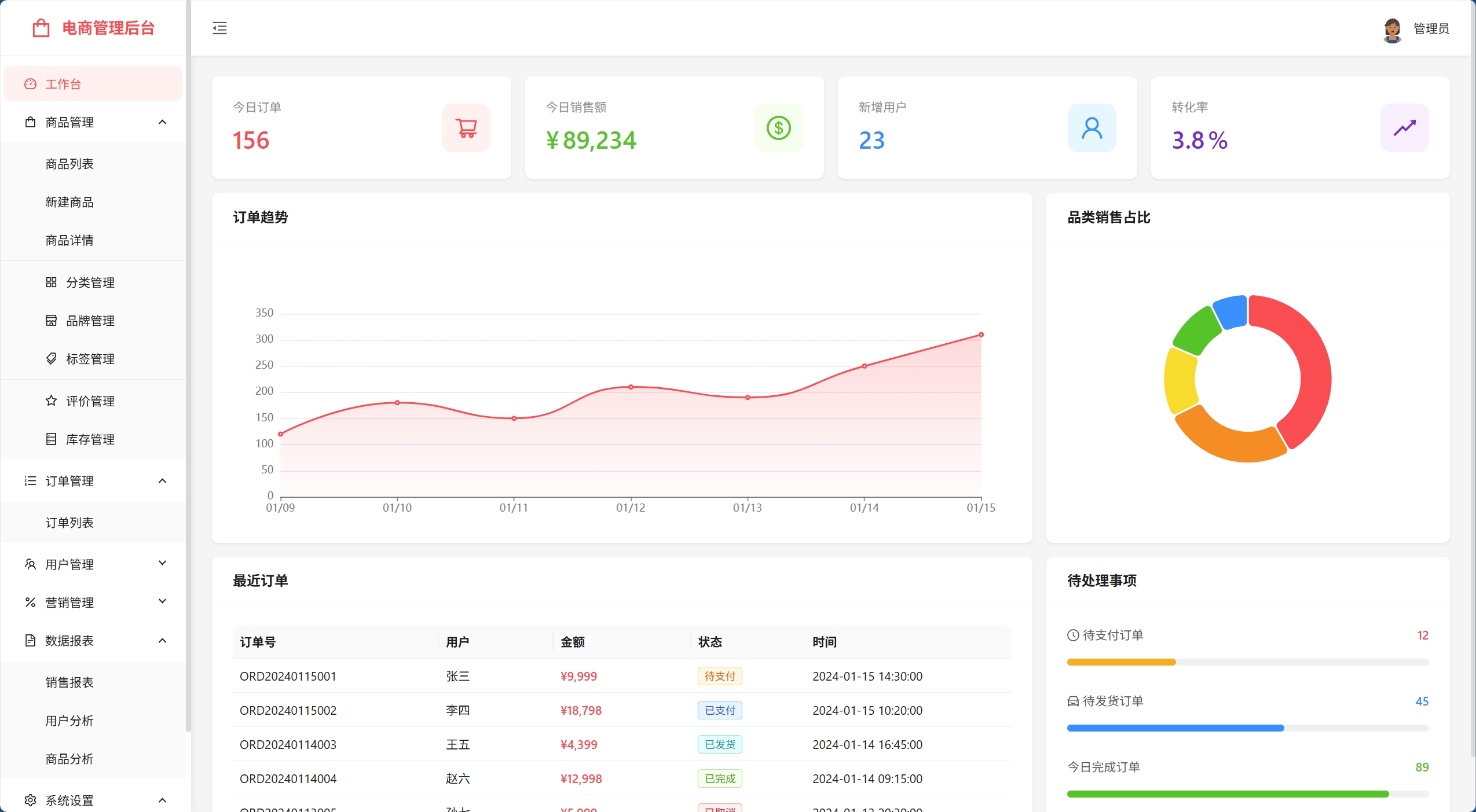
Task: Click the blue donut chart segment
Action: click(x=1230, y=311)
